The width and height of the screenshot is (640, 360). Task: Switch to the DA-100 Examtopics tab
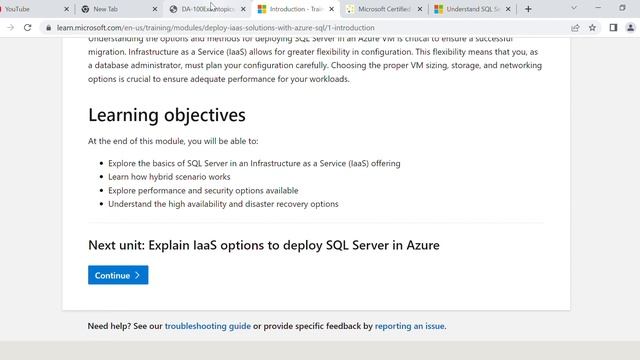(x=208, y=9)
